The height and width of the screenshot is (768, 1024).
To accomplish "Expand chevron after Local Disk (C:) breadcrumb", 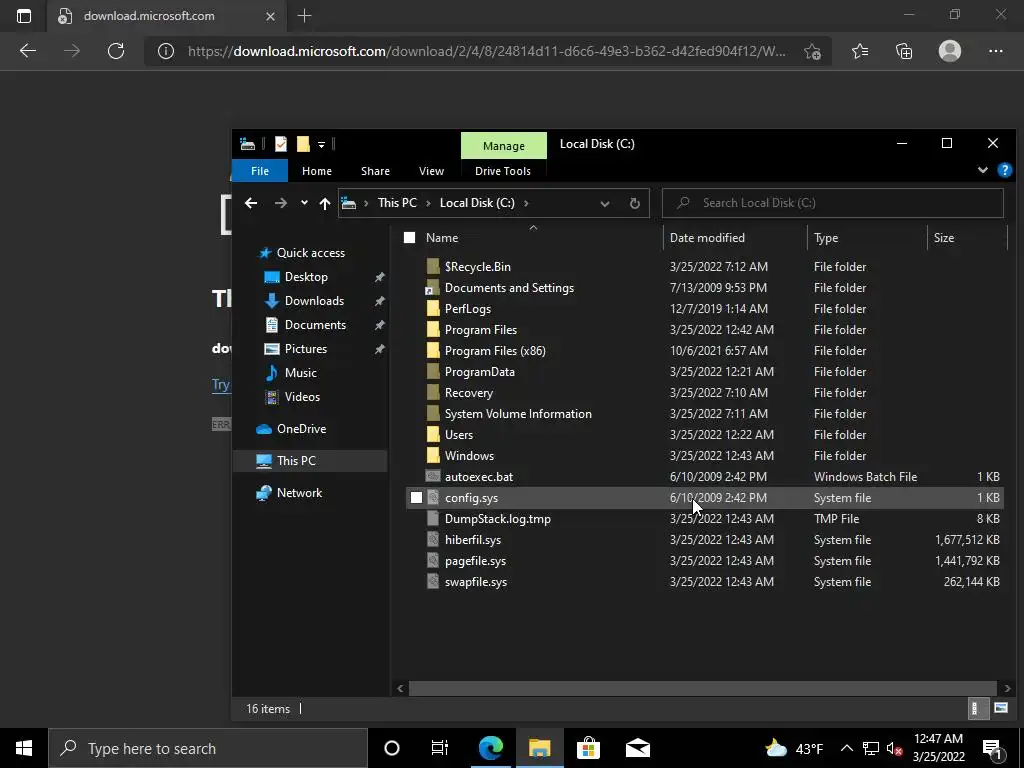I will [x=526, y=203].
